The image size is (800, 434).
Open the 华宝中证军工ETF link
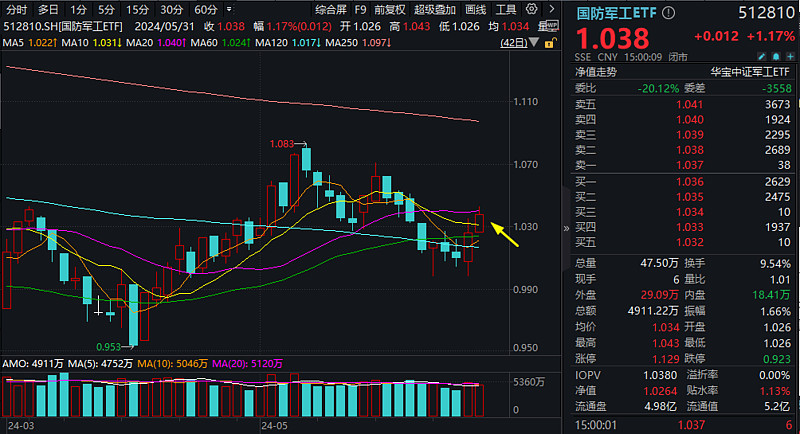click(x=750, y=72)
